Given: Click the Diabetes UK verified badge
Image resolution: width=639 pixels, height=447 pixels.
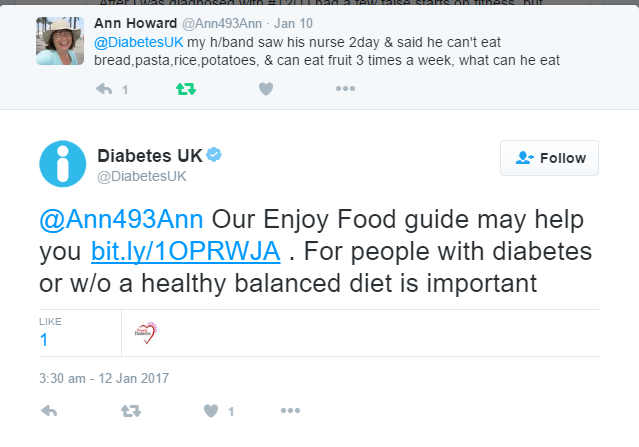Looking at the screenshot, I should [x=214, y=155].
